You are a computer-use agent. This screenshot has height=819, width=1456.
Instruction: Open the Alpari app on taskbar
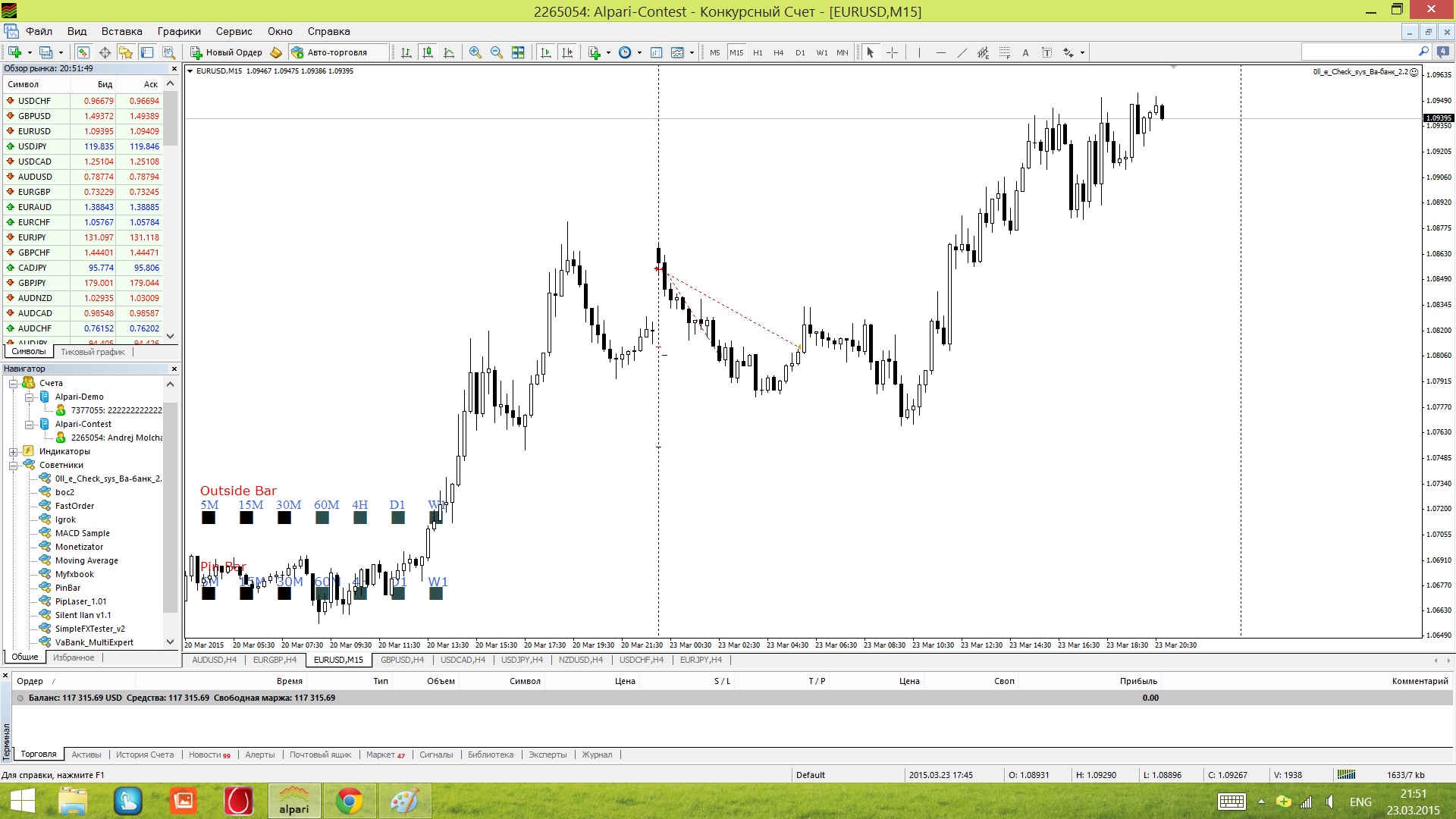(x=294, y=801)
